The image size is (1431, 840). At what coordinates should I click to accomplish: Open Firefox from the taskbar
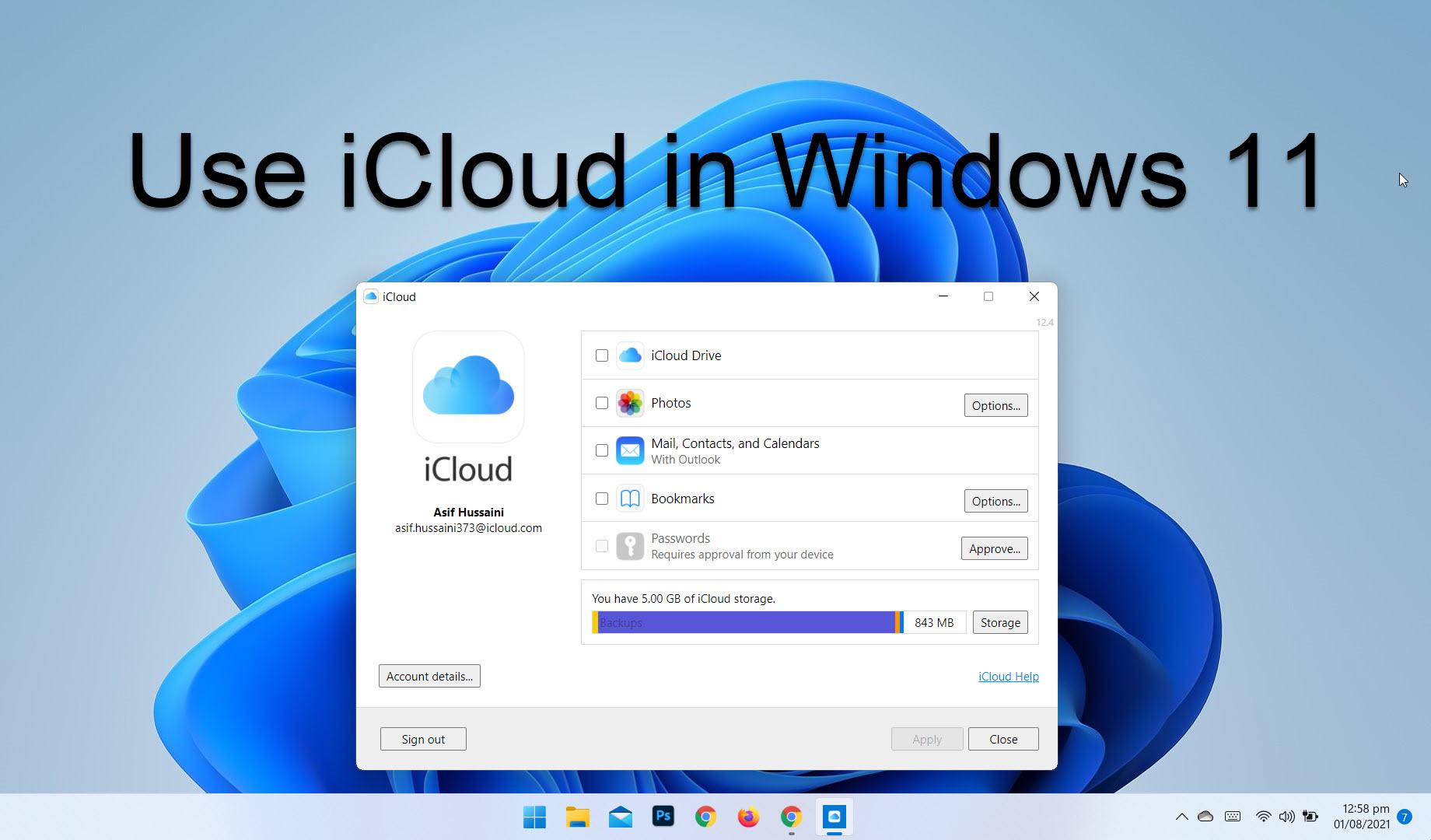point(748,817)
